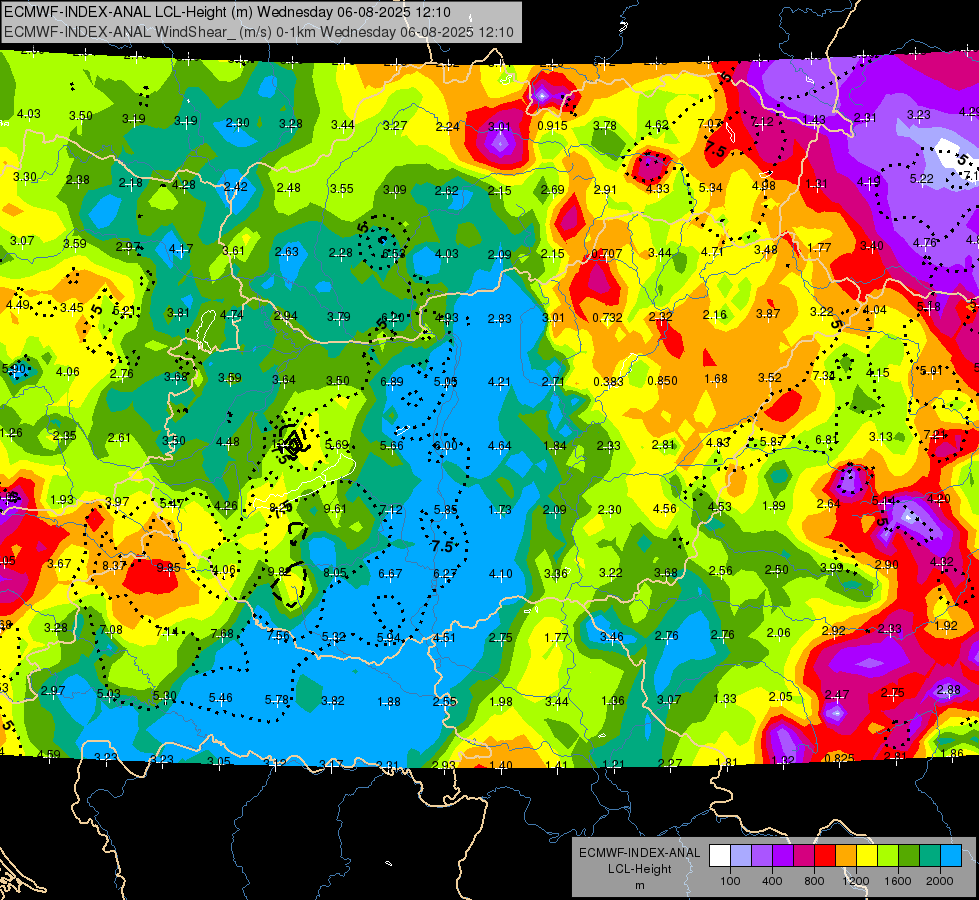Click the wind shear value 6.89
This screenshot has height=900, width=979.
(391, 381)
